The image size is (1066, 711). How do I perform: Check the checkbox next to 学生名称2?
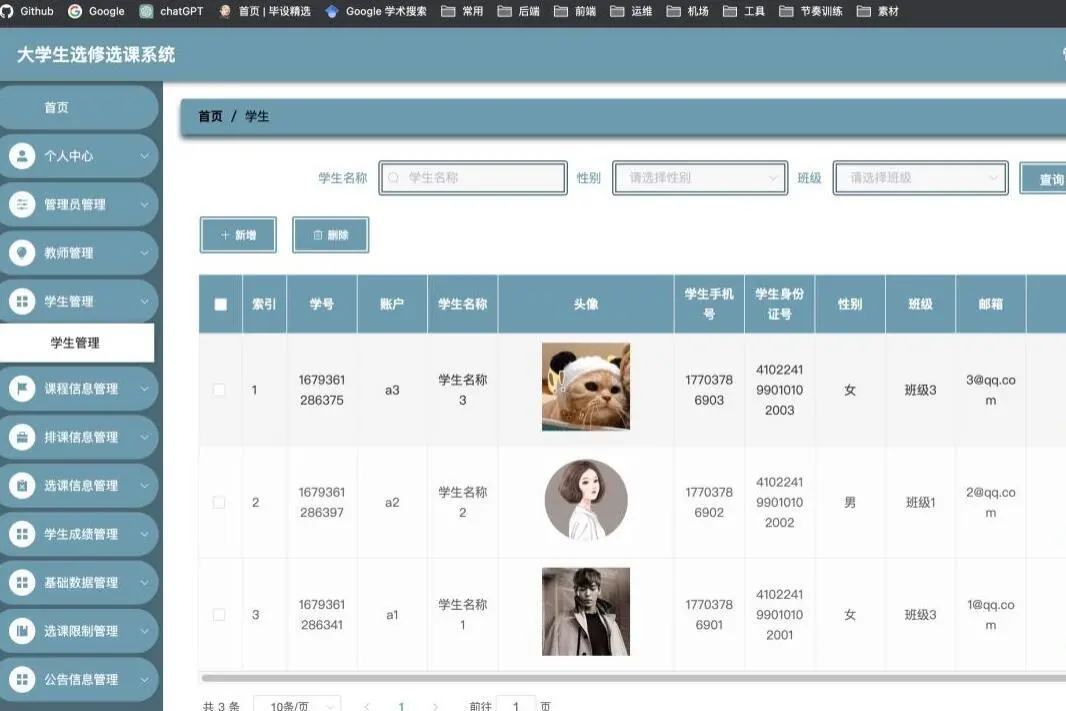[x=219, y=502]
